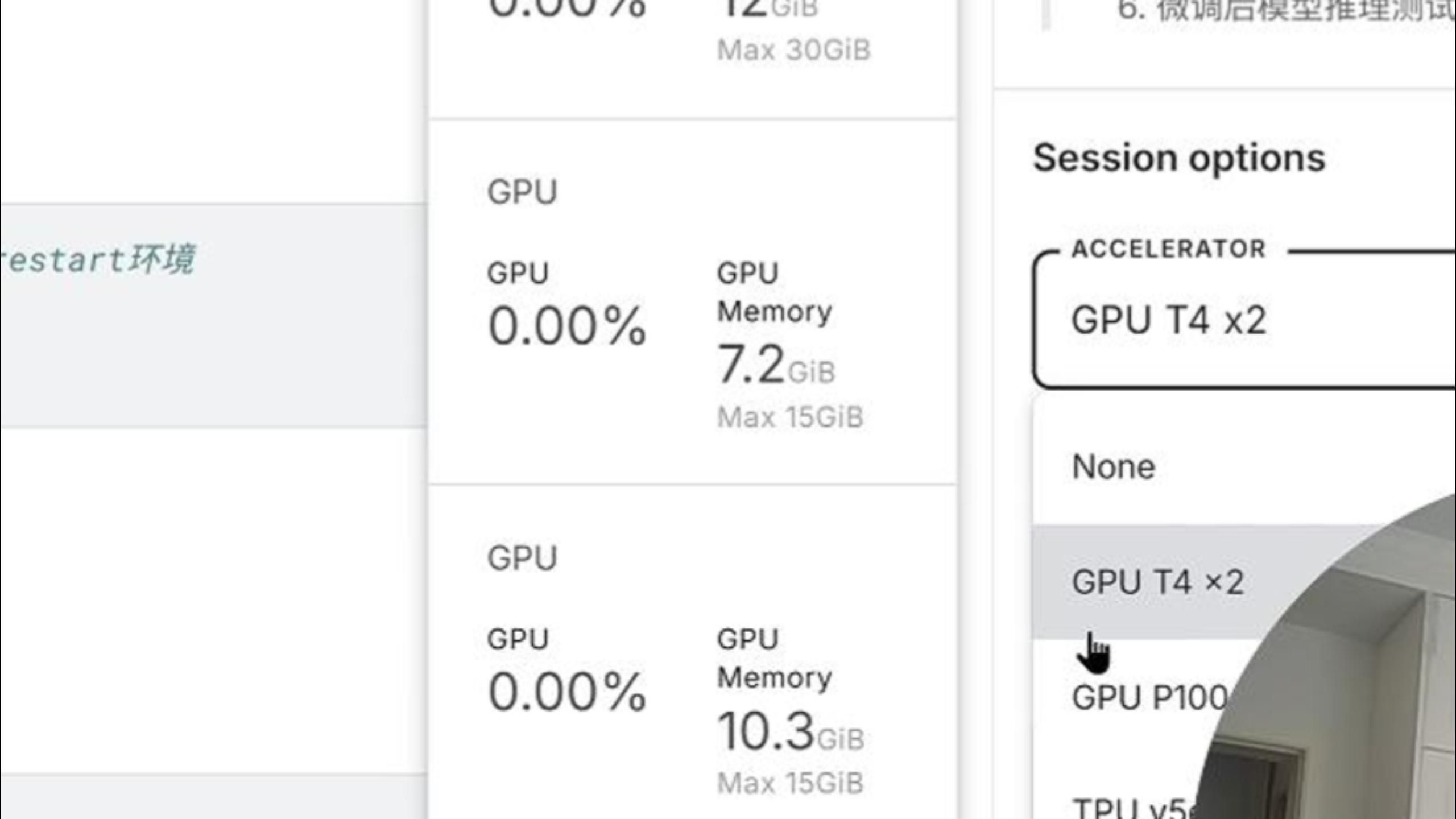
Task: Select the GPU P100 accelerator option
Action: [x=1149, y=697]
